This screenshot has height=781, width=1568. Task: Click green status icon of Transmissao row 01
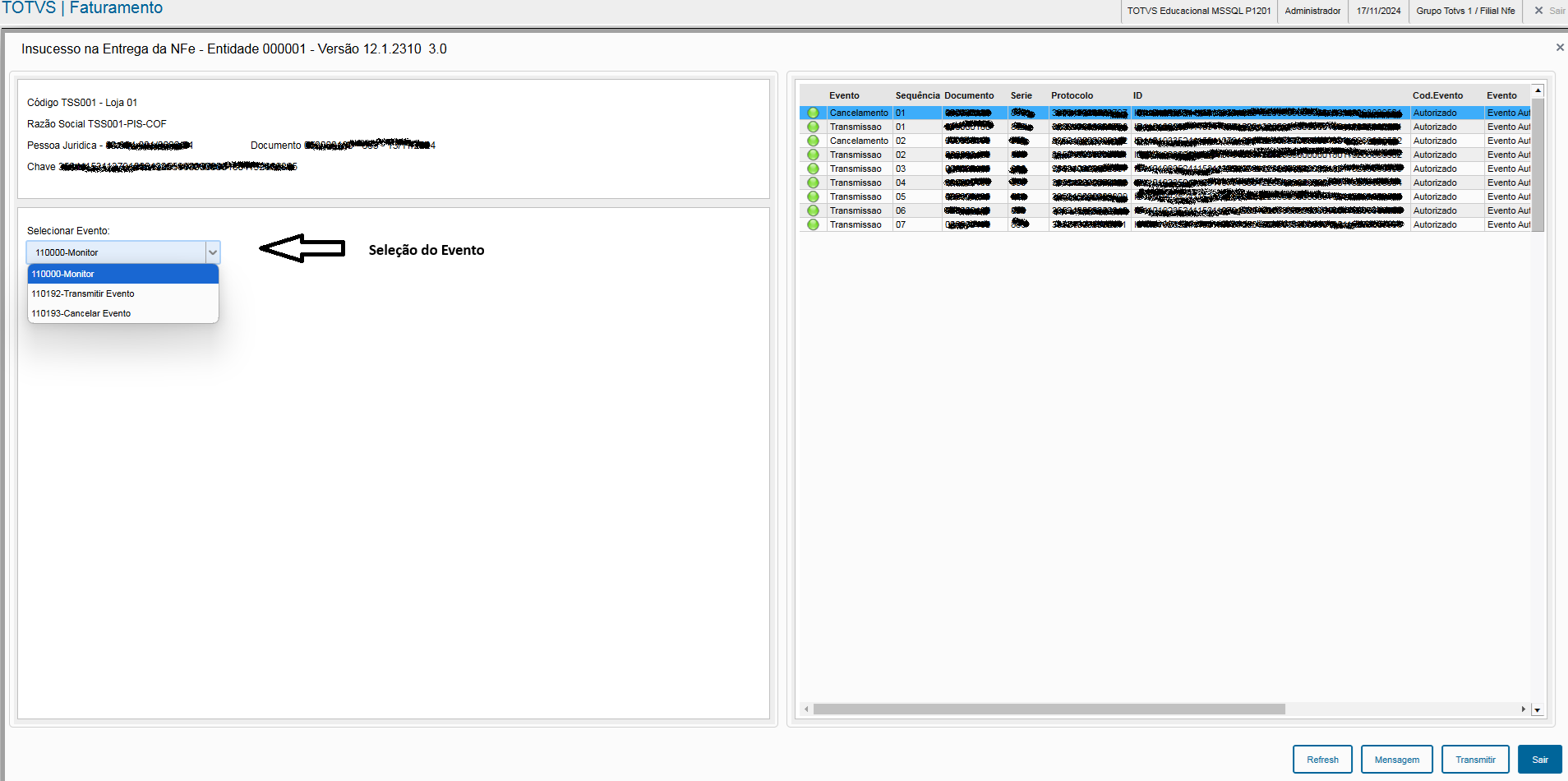813,127
